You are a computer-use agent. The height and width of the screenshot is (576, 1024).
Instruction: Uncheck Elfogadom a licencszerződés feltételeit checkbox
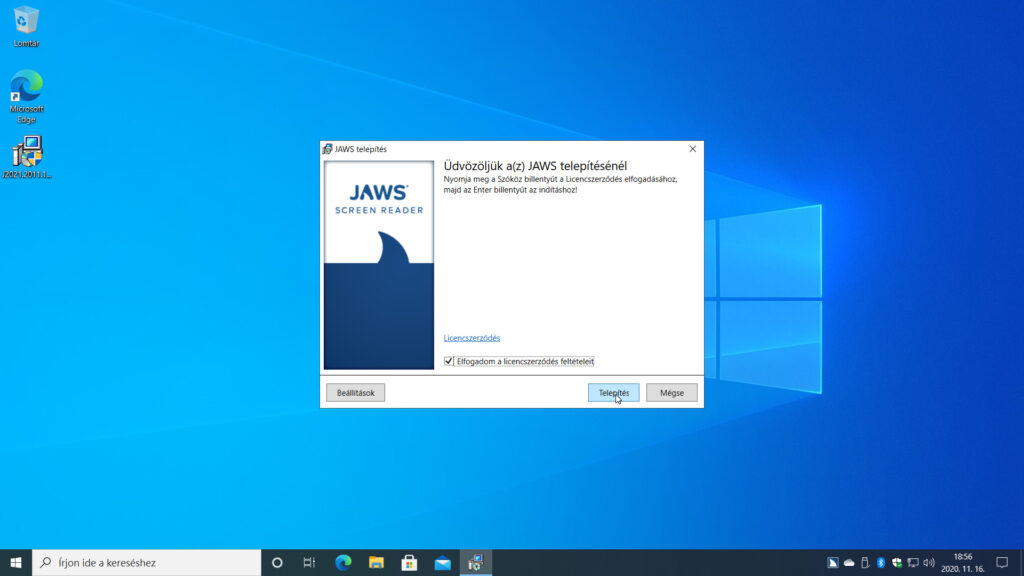point(449,361)
